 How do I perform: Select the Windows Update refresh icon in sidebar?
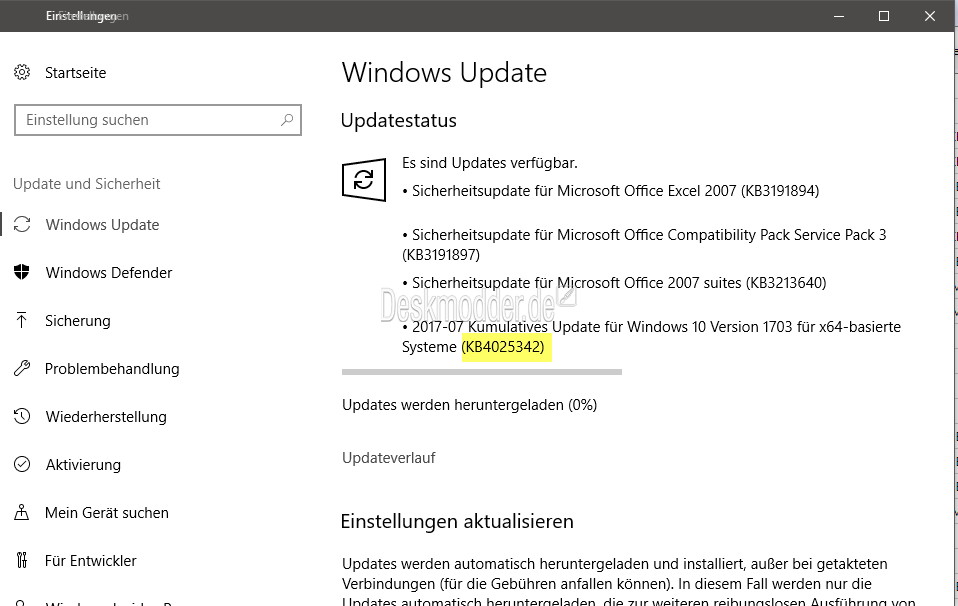pyautogui.click(x=22, y=225)
